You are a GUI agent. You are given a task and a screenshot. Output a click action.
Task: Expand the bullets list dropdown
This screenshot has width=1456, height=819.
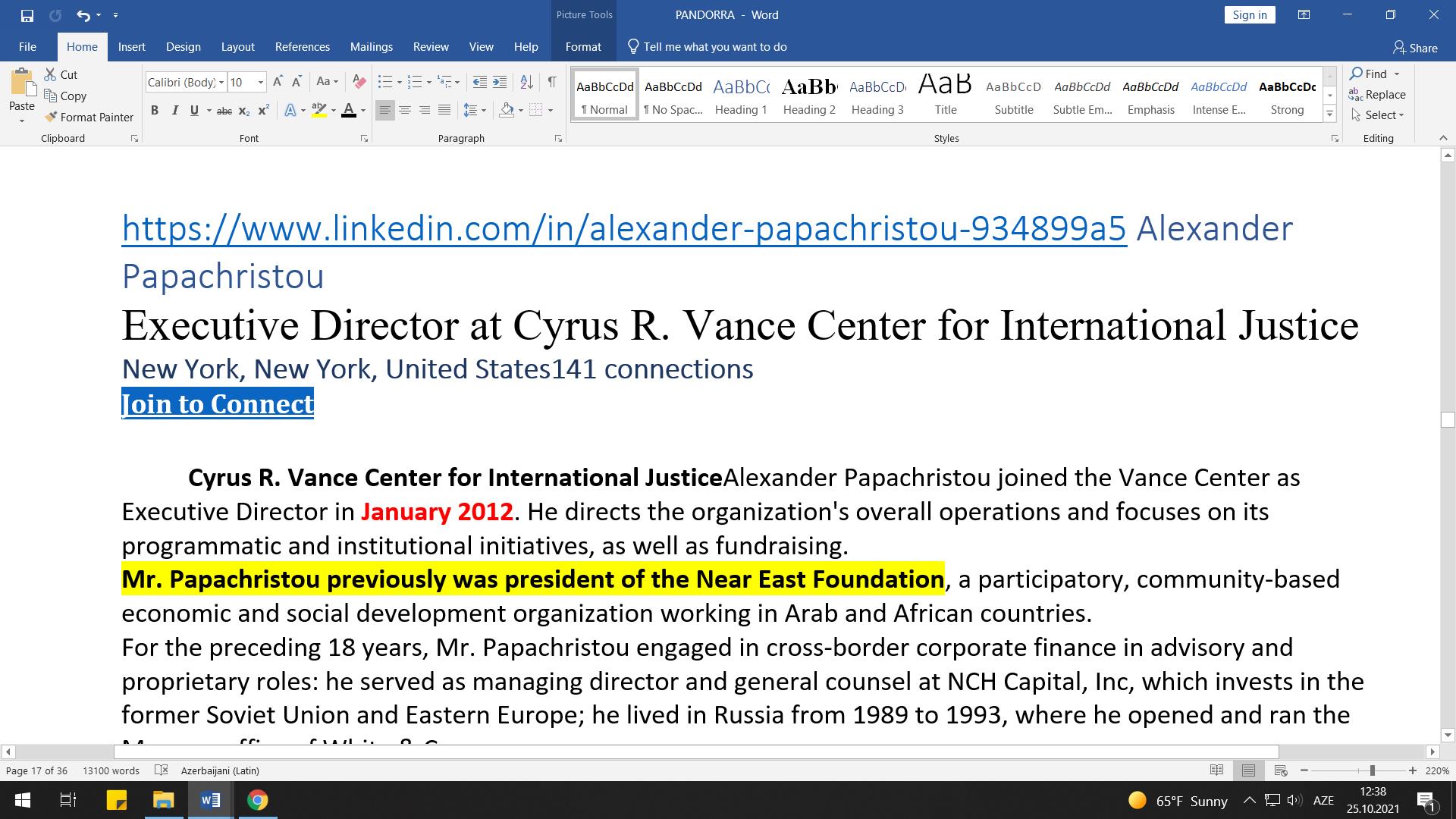(x=400, y=82)
